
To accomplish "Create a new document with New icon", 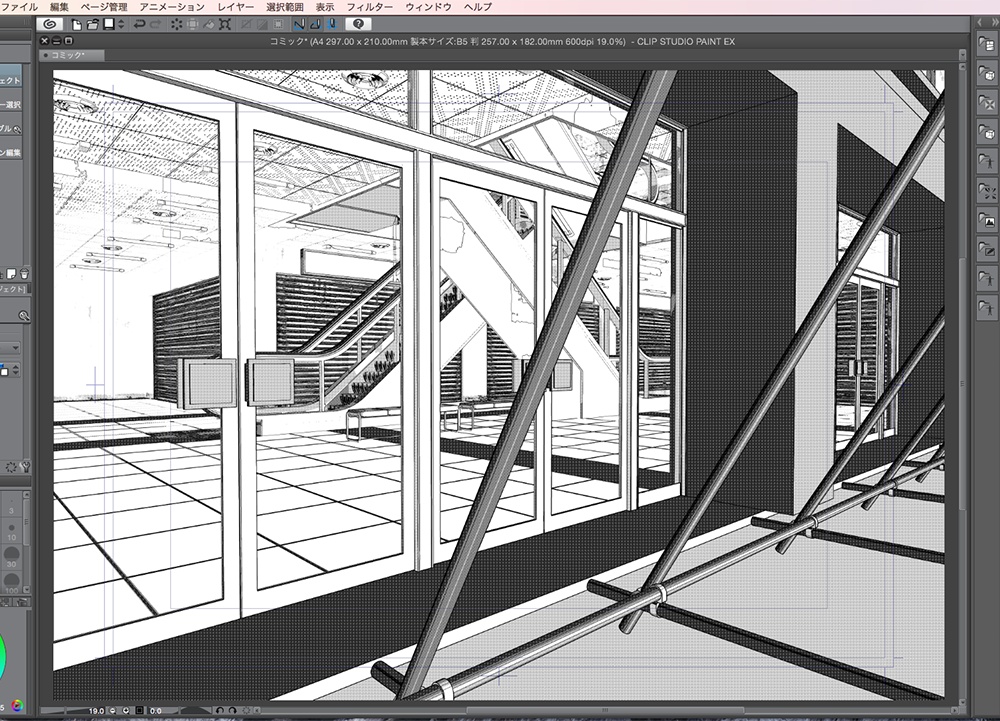I will coord(77,24).
